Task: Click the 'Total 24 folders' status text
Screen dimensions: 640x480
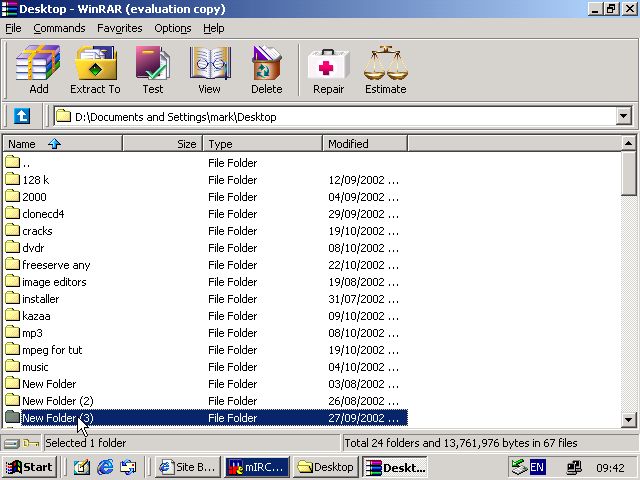Action: [x=461, y=443]
